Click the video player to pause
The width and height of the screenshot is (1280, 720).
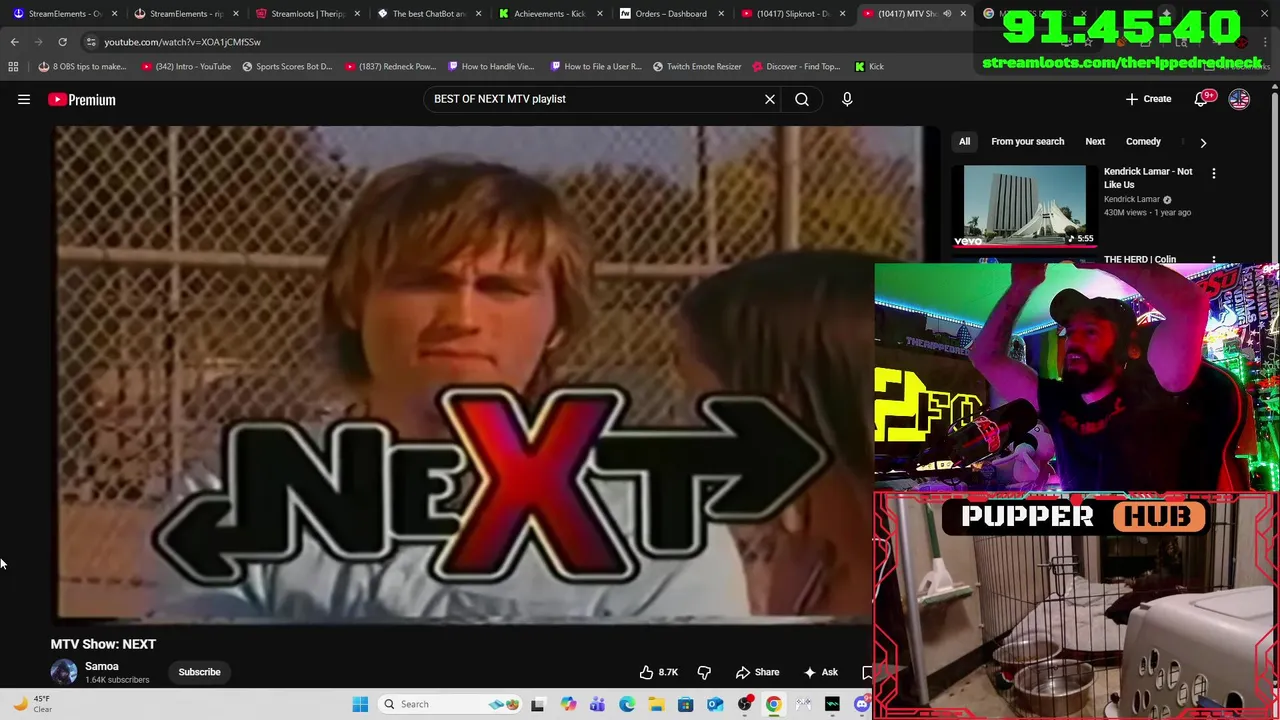(464, 375)
